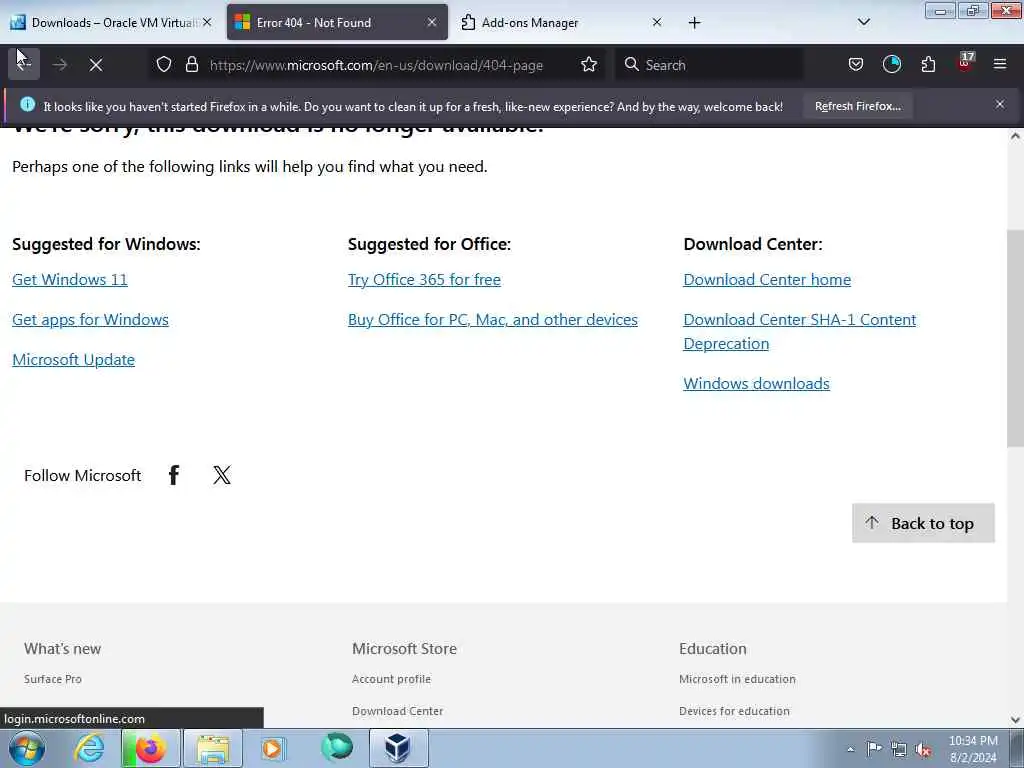
Task: Switch to Downloads – Oracle VM VirtualBox tab
Action: [x=110, y=22]
